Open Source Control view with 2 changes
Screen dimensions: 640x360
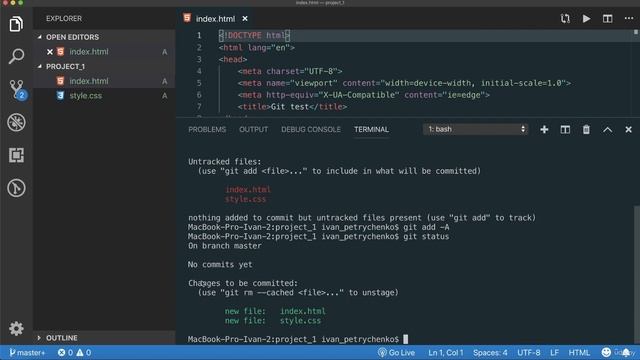(17, 89)
